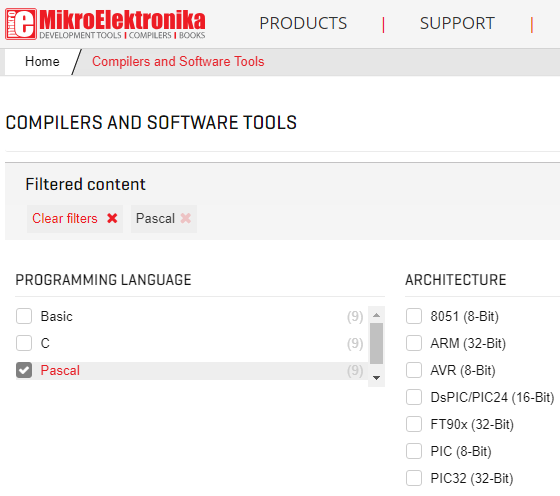Click the language list scroll down arrow

click(x=376, y=378)
